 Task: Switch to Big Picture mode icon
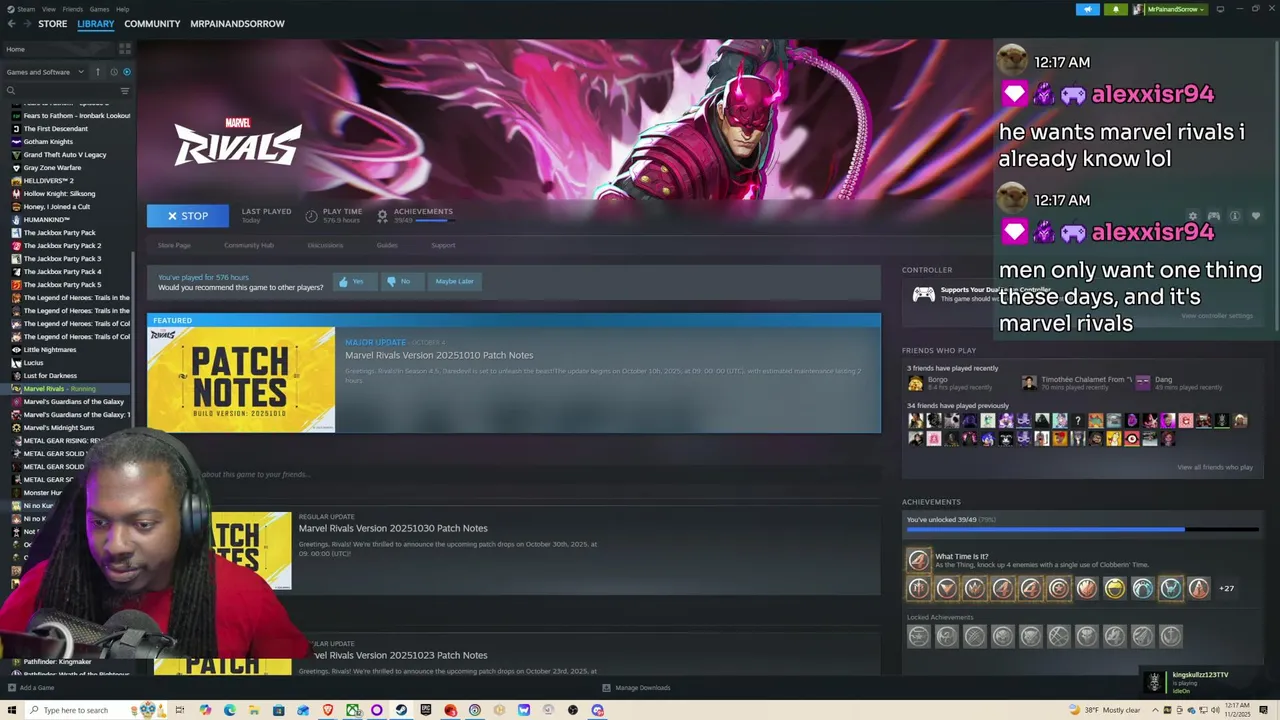point(1220,9)
